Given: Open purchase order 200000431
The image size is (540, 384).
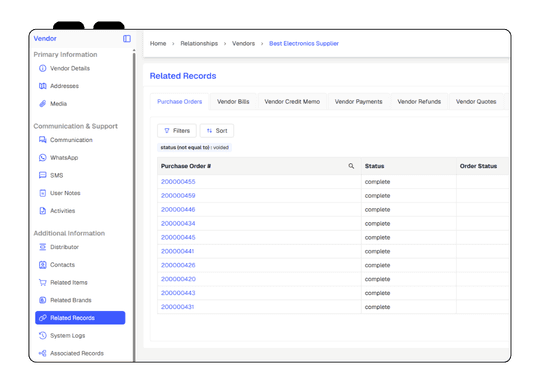Looking at the screenshot, I should coord(177,307).
